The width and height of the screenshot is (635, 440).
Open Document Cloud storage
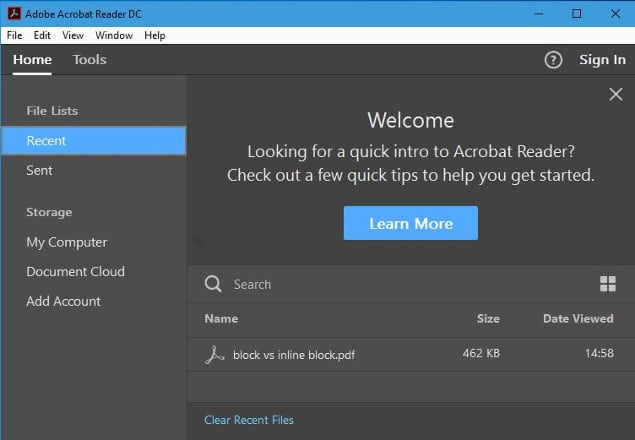pos(75,271)
